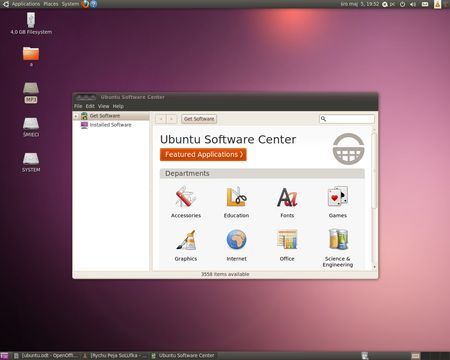Click the Departments section header
Viewport: 450px width, 360px height.
point(262,174)
